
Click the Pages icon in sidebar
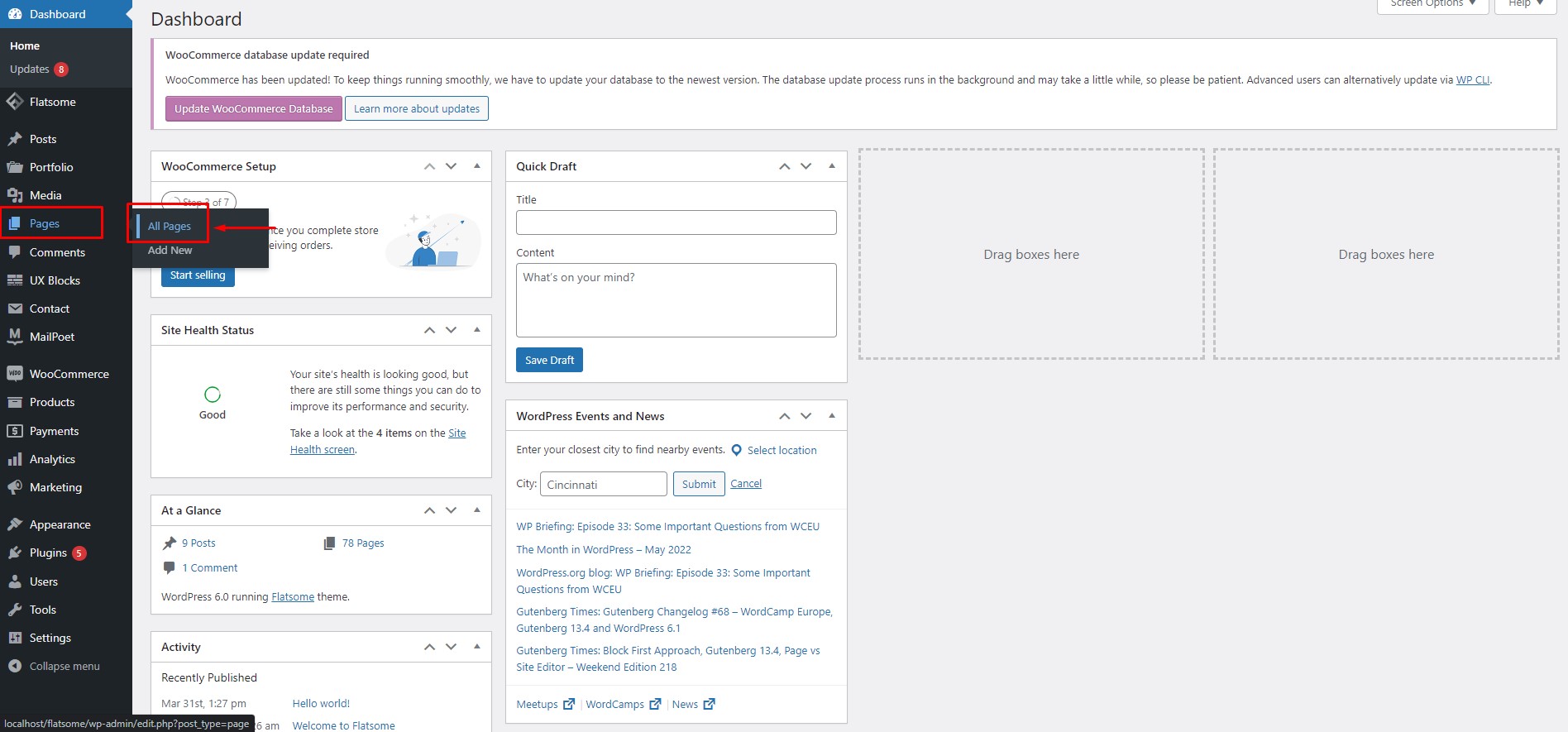point(15,223)
